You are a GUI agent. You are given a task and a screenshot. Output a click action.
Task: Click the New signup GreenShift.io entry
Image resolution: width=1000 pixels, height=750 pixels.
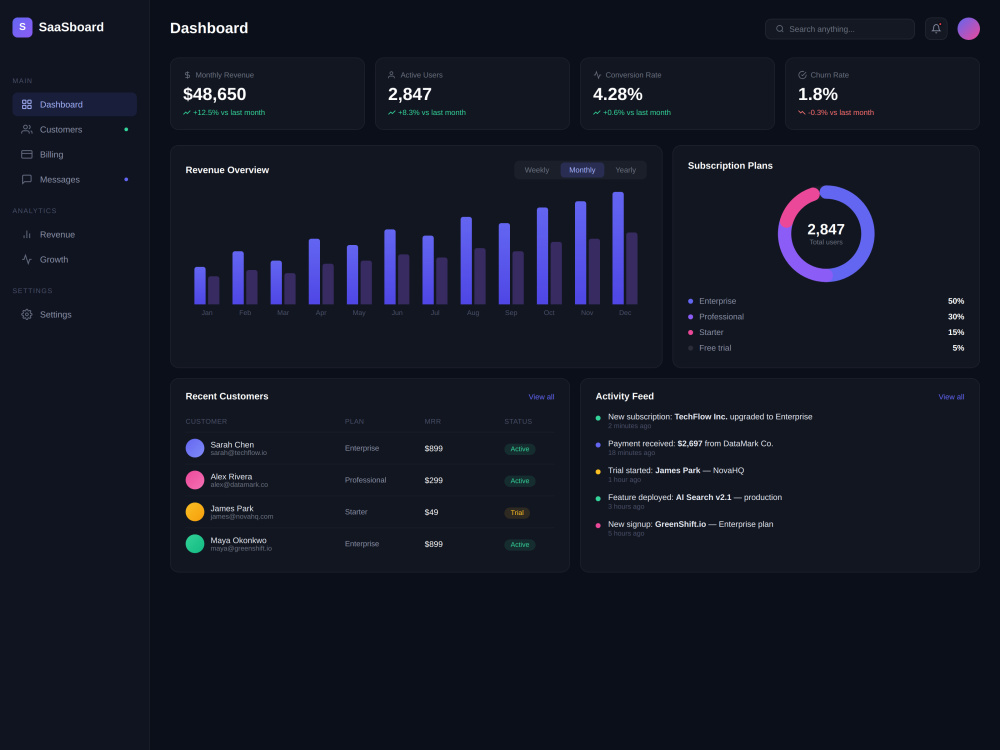point(780,527)
